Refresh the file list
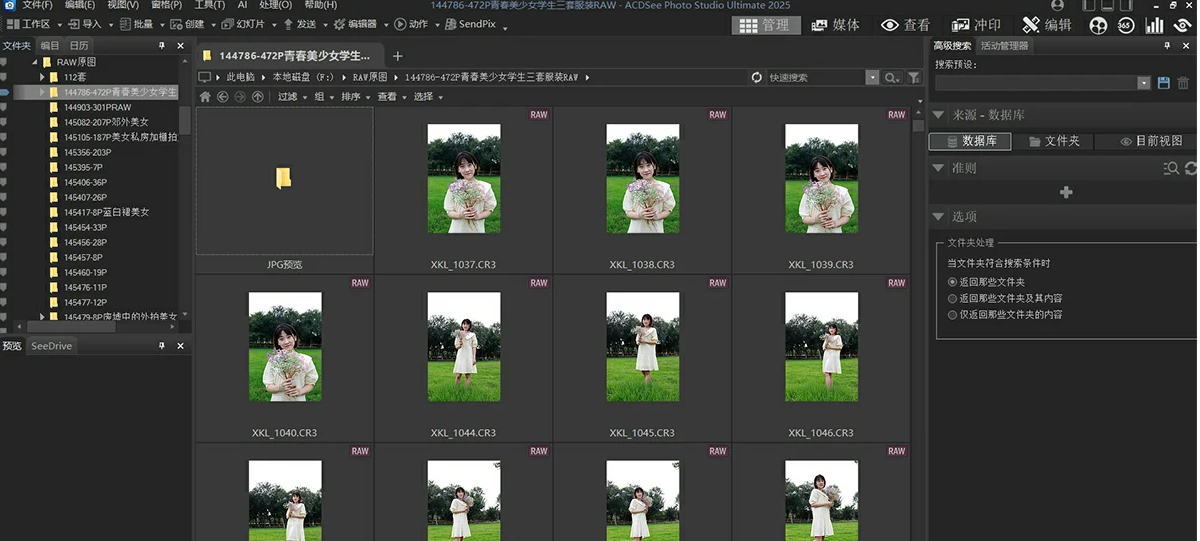This screenshot has width=1200, height=541. (757, 77)
